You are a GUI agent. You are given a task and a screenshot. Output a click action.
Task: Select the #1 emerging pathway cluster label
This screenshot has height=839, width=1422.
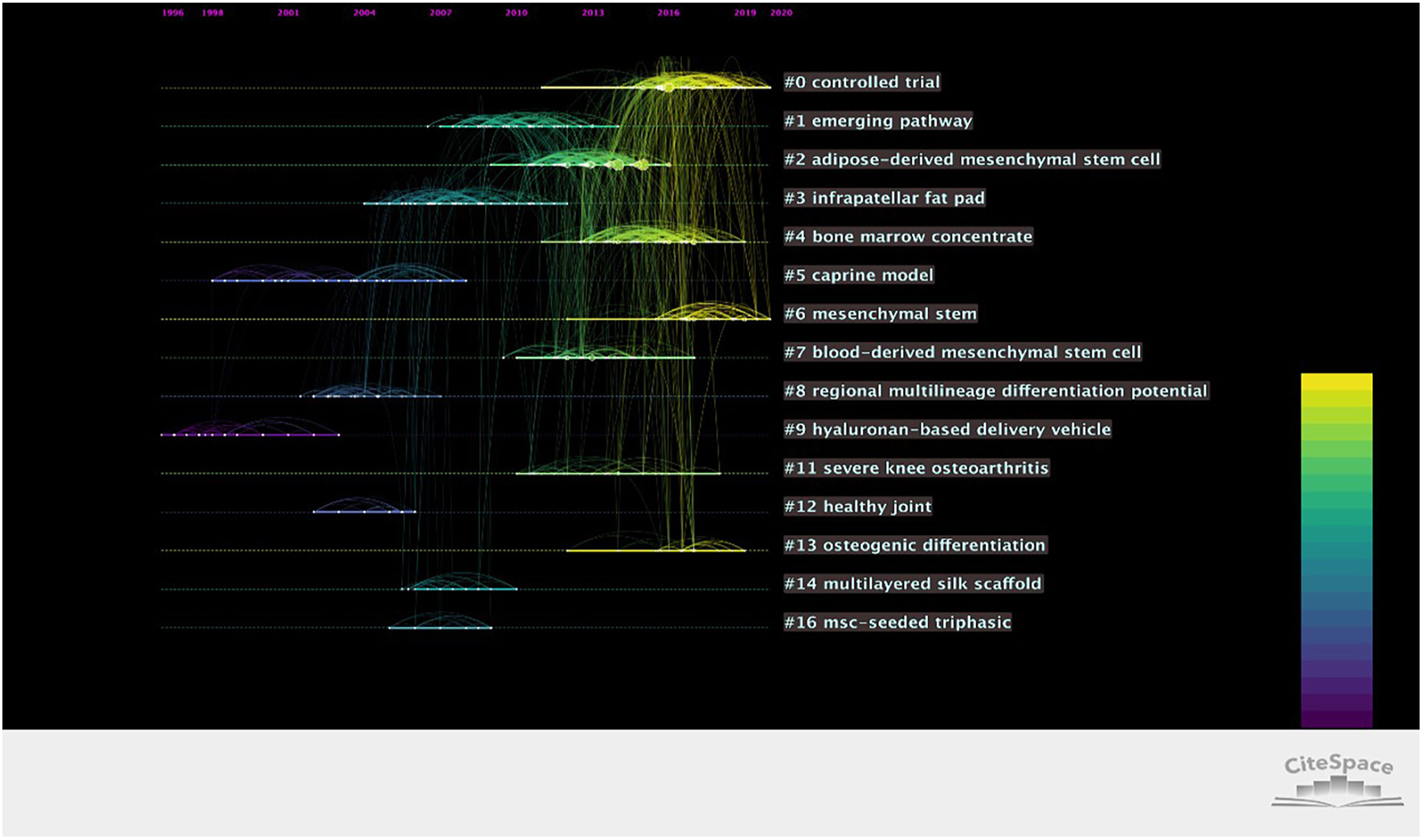coord(878,121)
